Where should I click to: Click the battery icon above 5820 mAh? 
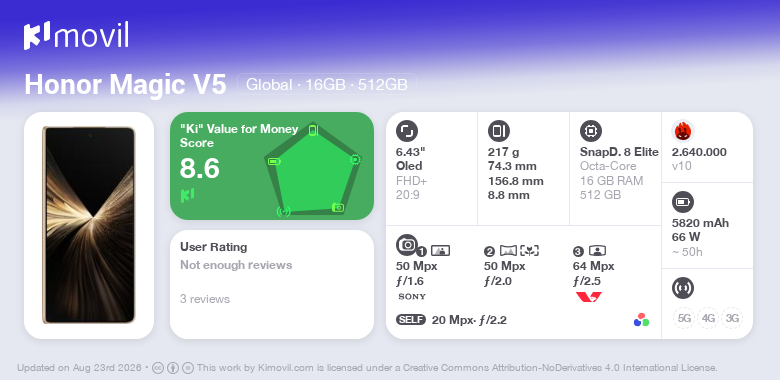(x=683, y=202)
